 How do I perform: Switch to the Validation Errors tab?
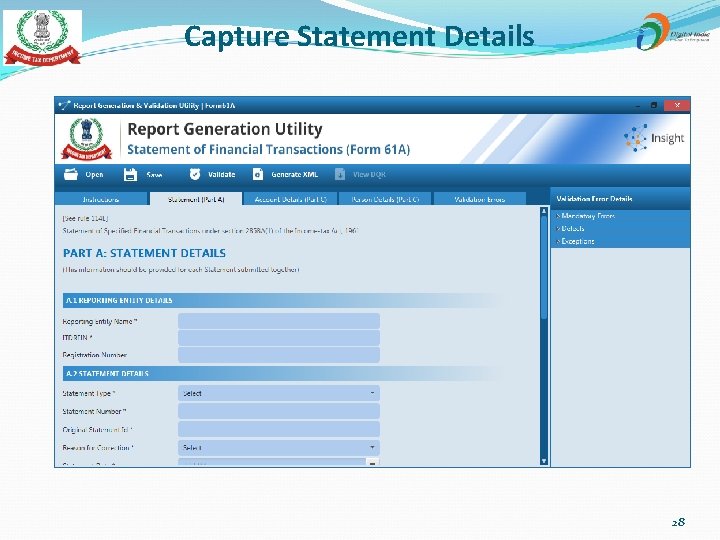tap(479, 199)
